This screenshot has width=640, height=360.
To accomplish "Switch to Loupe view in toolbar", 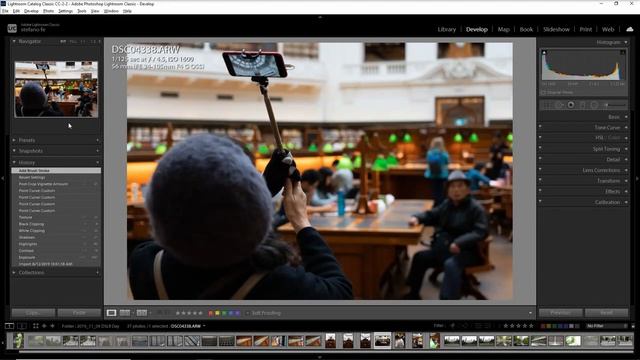I will click(111, 313).
